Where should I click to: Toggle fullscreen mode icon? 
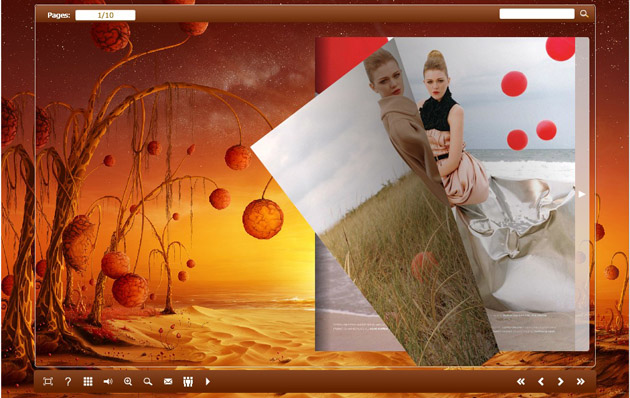tap(48, 382)
